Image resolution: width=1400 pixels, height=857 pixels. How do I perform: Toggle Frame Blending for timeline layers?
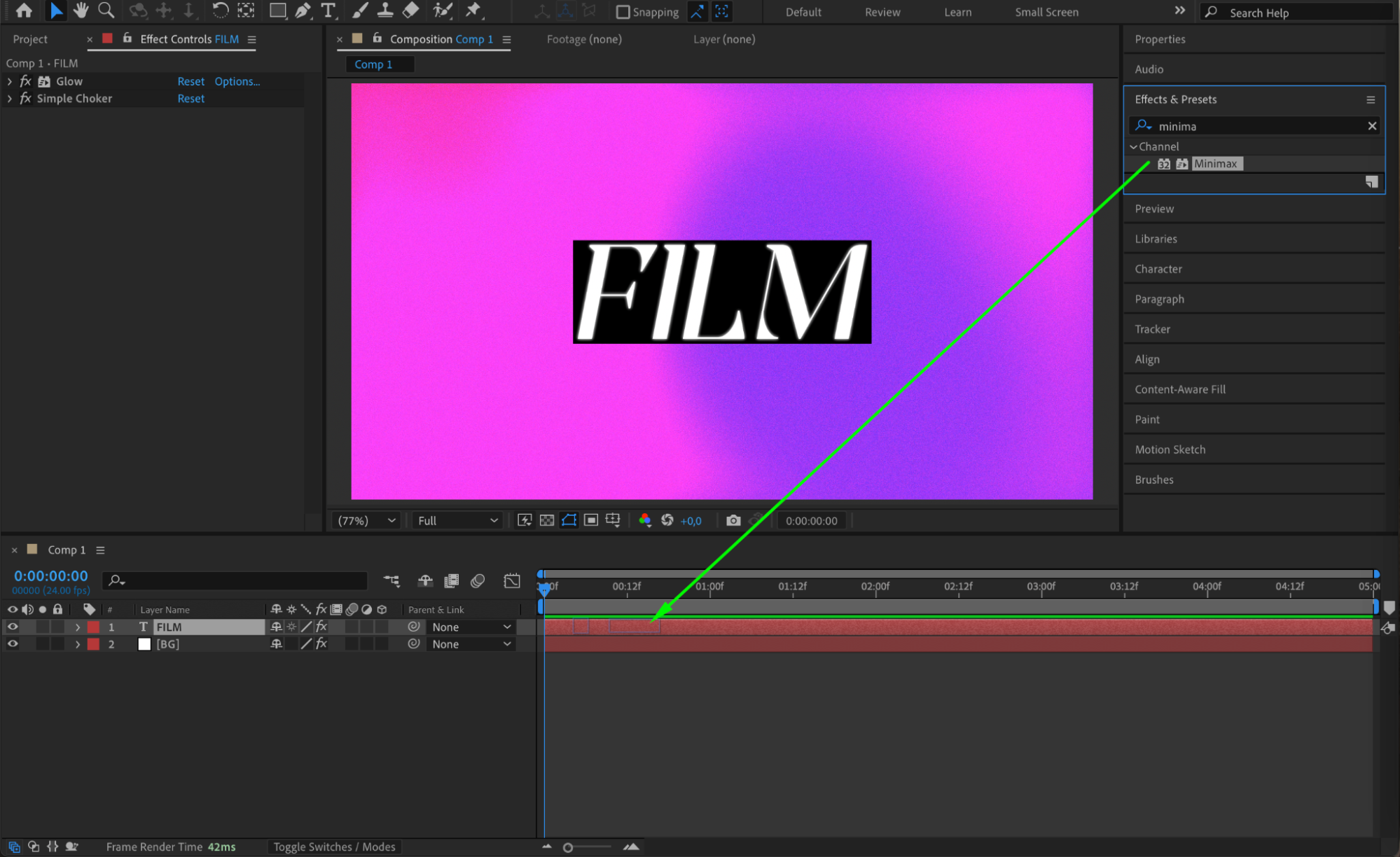tap(452, 580)
